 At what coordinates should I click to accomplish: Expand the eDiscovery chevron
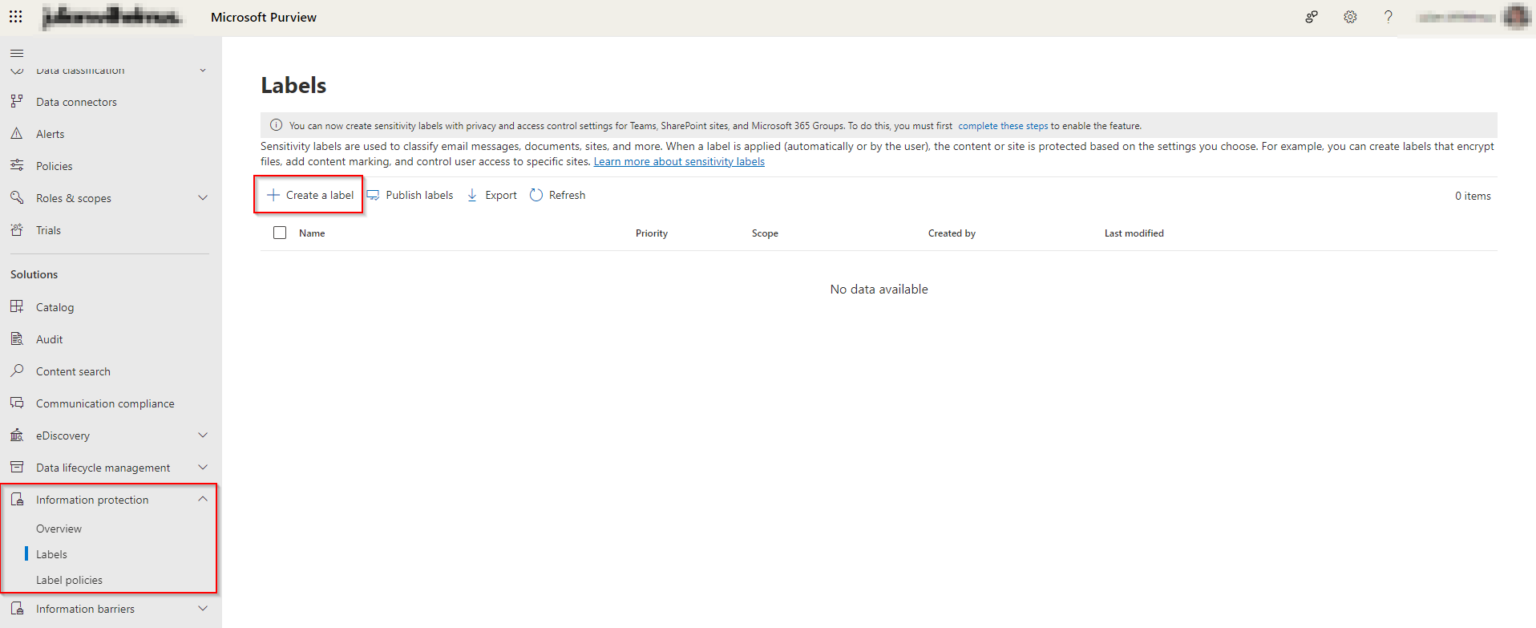(x=203, y=435)
